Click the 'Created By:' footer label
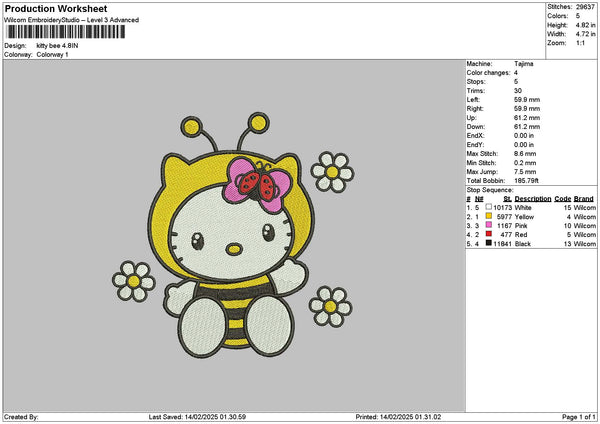600x424 pixels. 21,417
